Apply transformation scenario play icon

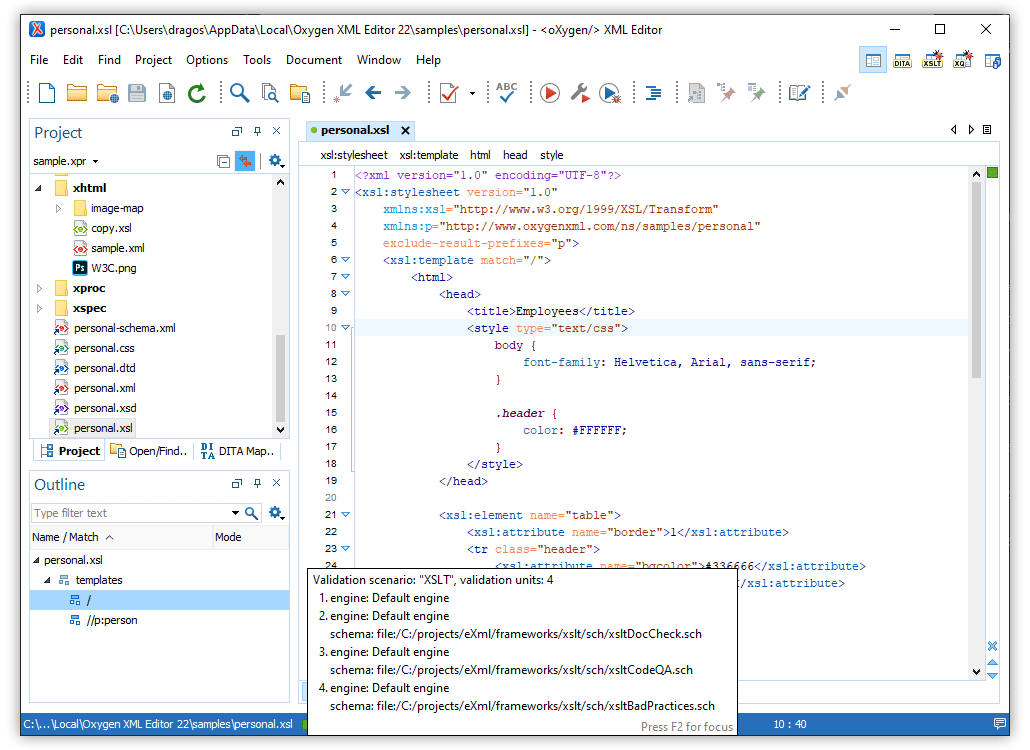[550, 93]
